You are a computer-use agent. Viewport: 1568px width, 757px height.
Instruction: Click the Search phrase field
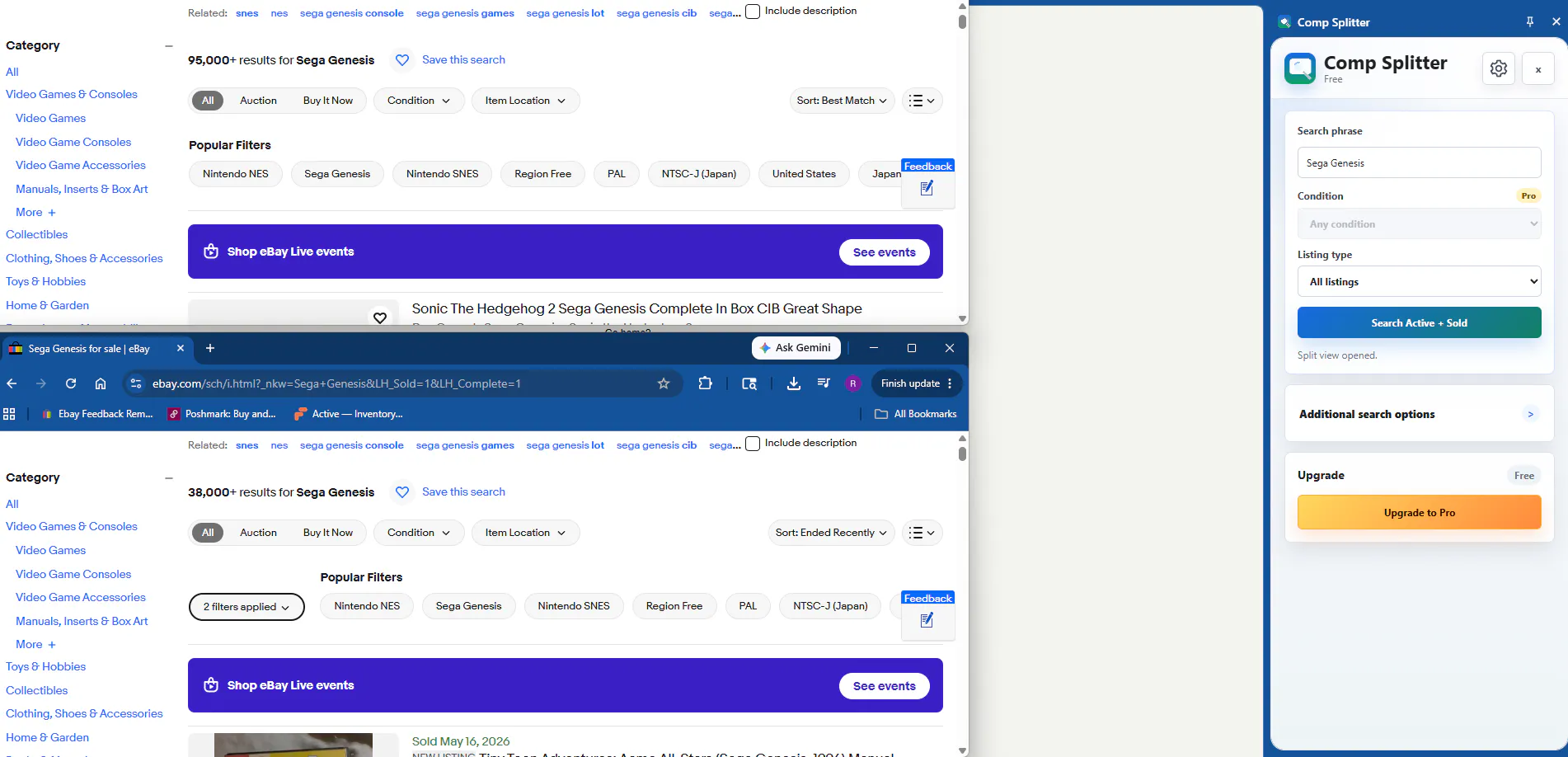click(1419, 162)
